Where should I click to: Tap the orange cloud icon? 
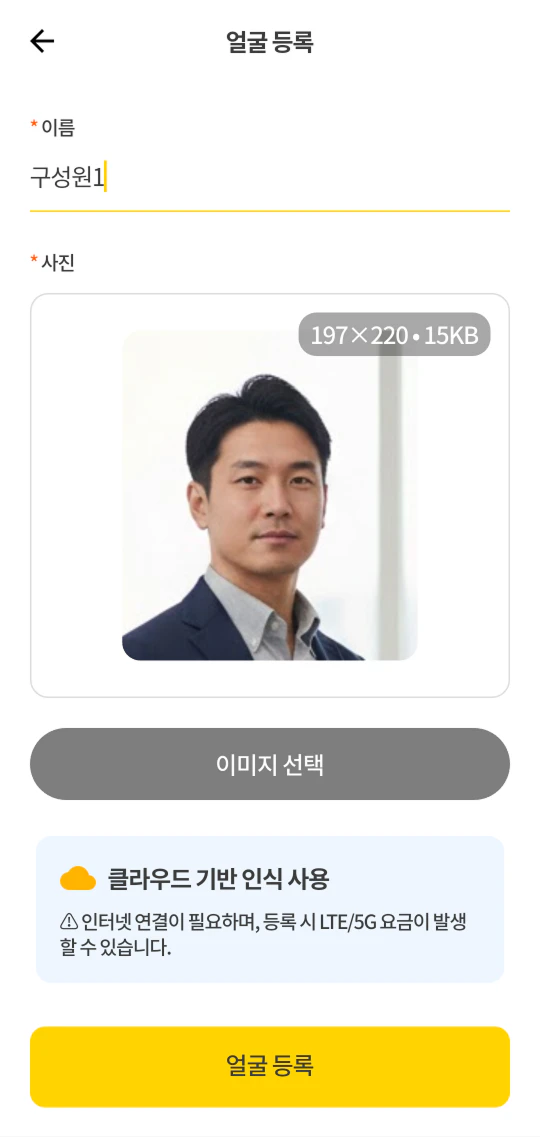tap(78, 879)
